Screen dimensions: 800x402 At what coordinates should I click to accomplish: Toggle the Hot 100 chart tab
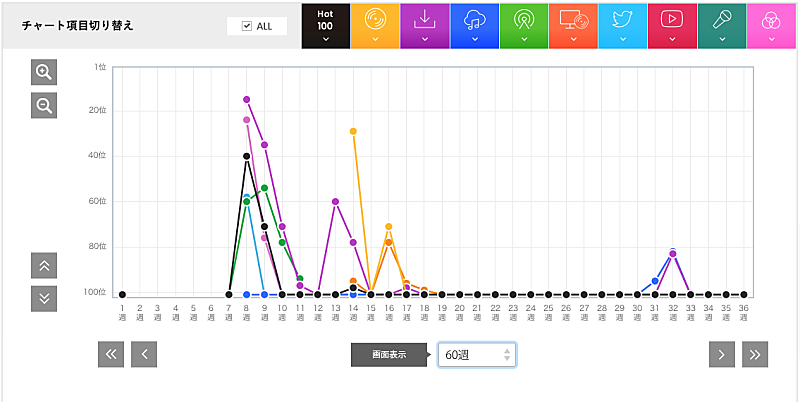tap(325, 25)
